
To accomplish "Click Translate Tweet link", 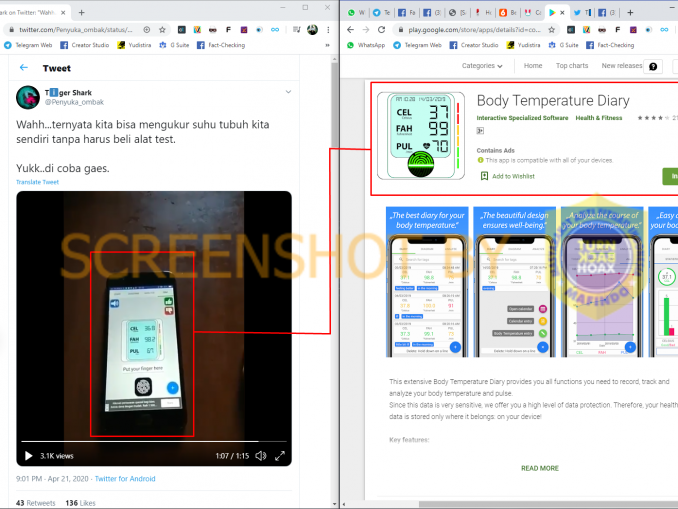I will (37, 182).
